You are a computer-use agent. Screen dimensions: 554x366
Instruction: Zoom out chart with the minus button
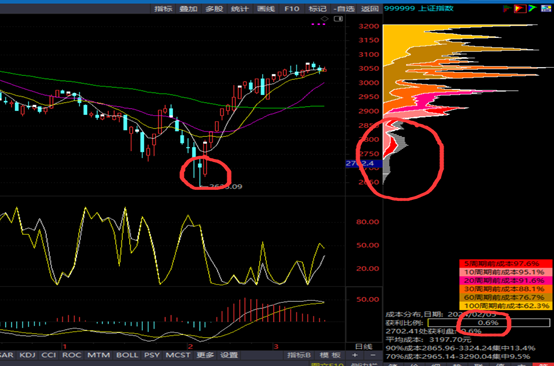[373, 355]
